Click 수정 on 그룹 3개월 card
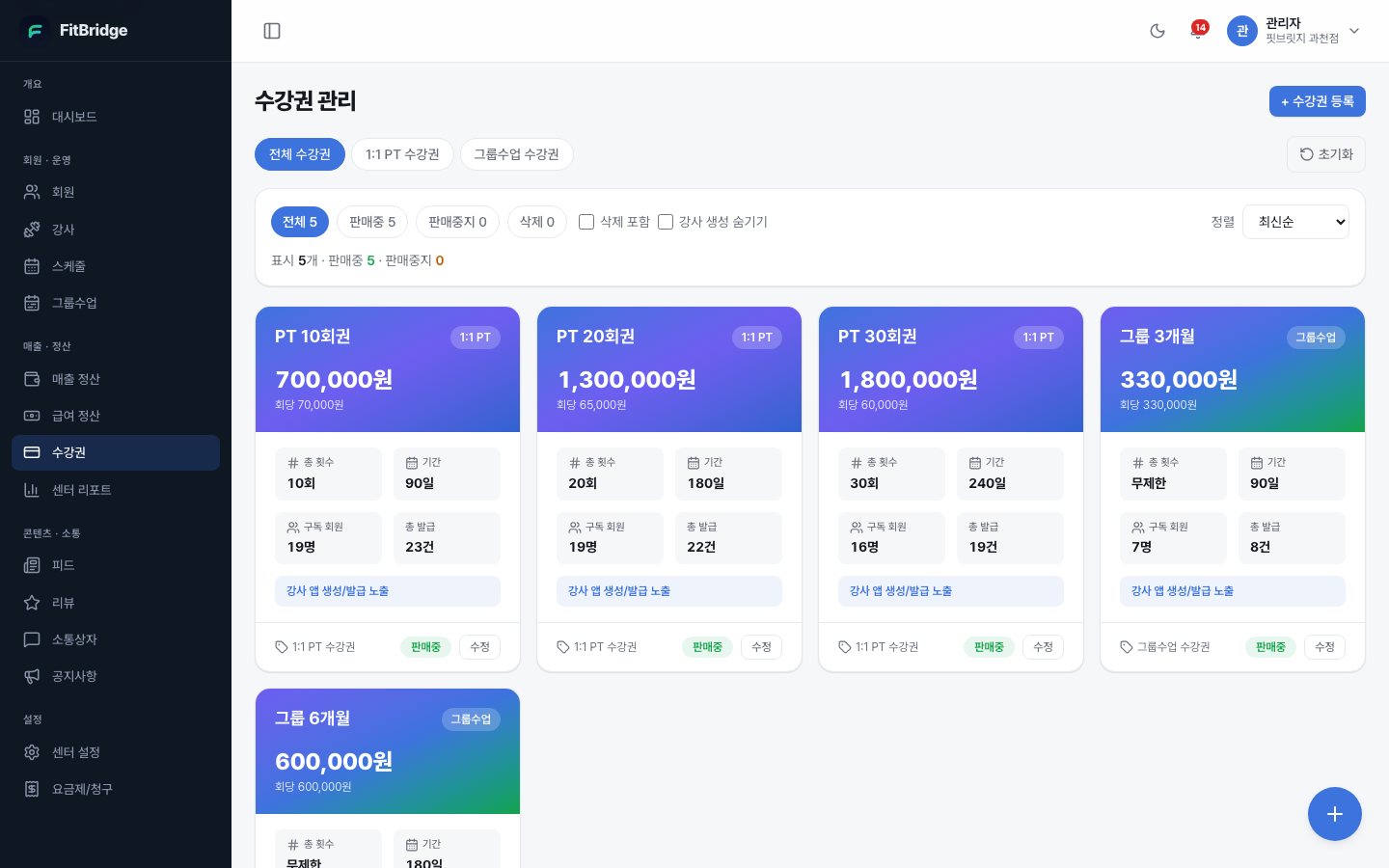Screen dimensions: 1389x868 (x=1325, y=647)
